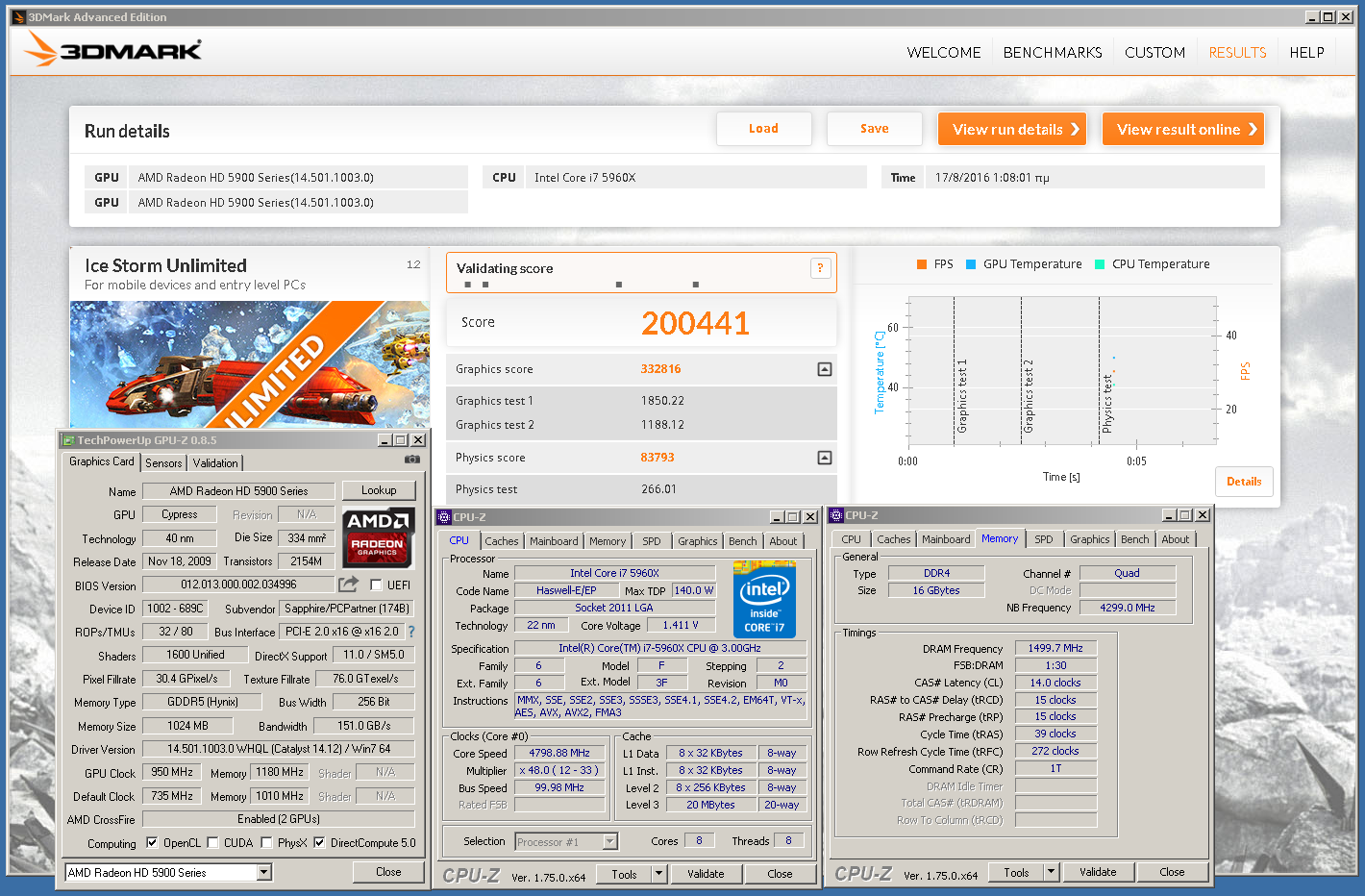Click the Save button in Run details
The width and height of the screenshot is (1365, 896).
point(874,129)
